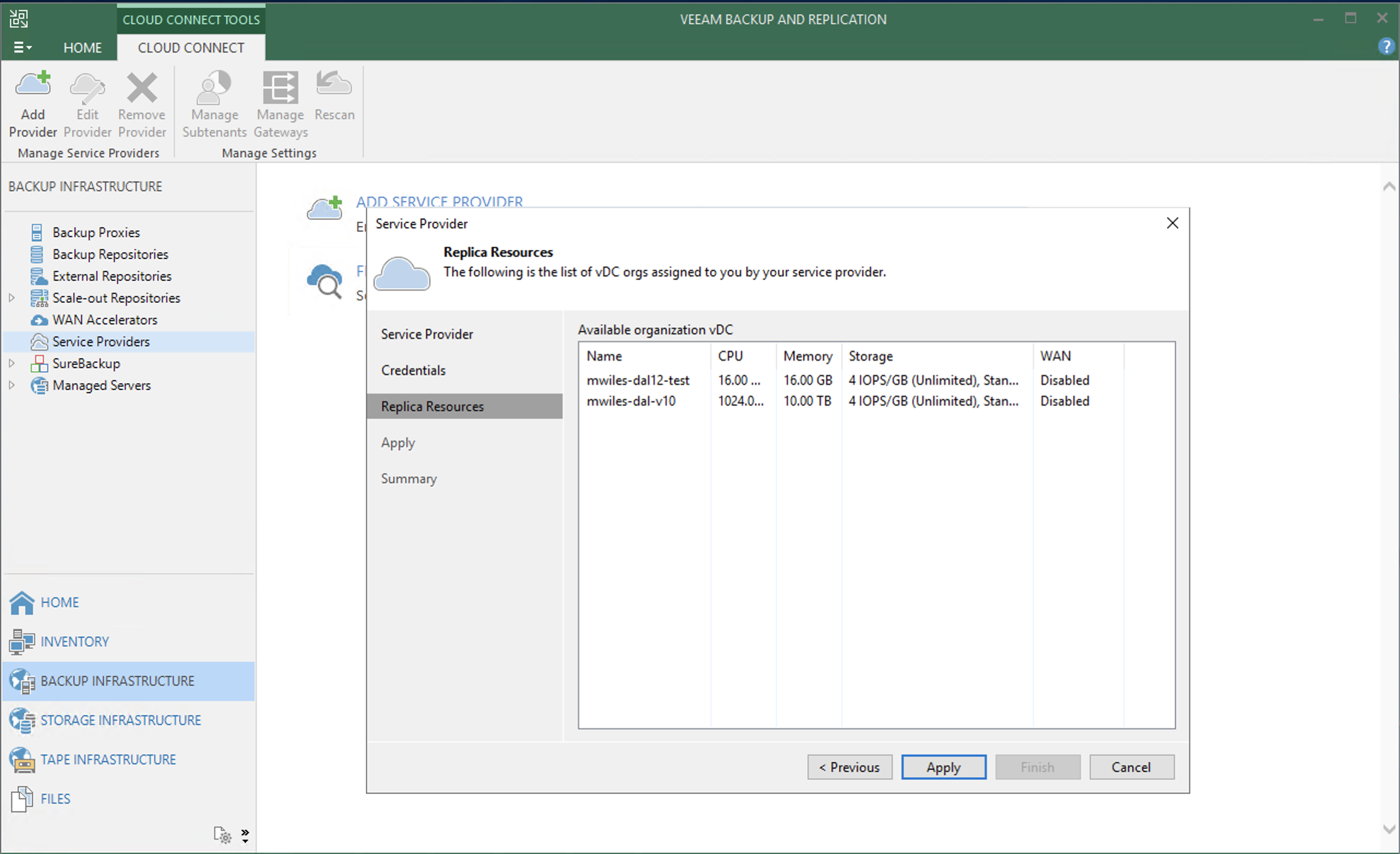Switch to the Tape Infrastructure view
Image resolution: width=1400 pixels, height=854 pixels.
108,760
